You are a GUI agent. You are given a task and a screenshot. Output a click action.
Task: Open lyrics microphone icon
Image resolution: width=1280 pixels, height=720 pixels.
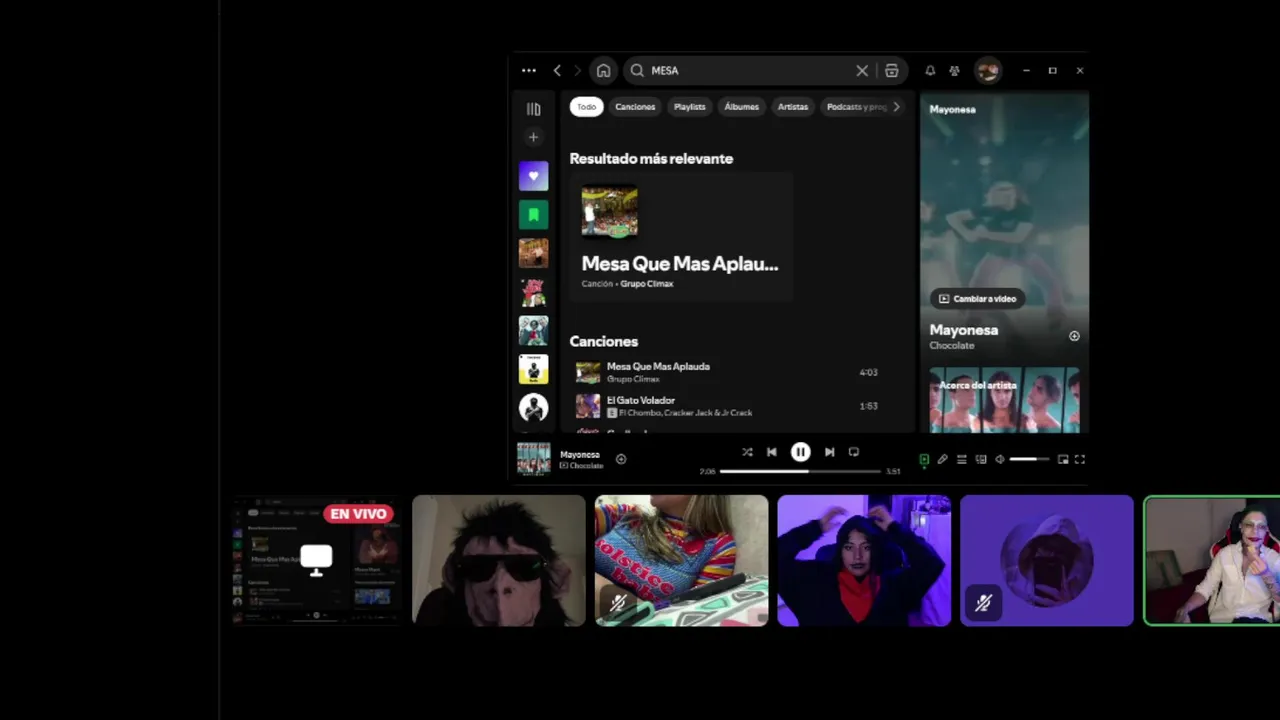[x=943, y=460]
